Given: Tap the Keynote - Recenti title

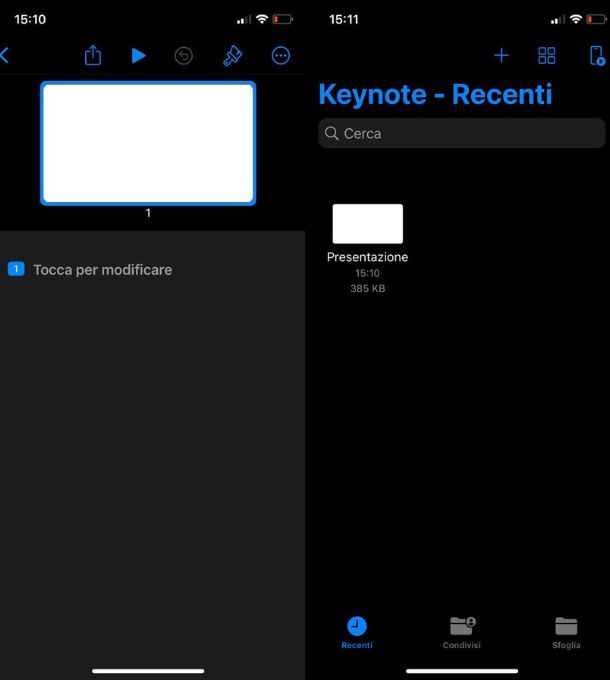Looking at the screenshot, I should click(435, 94).
